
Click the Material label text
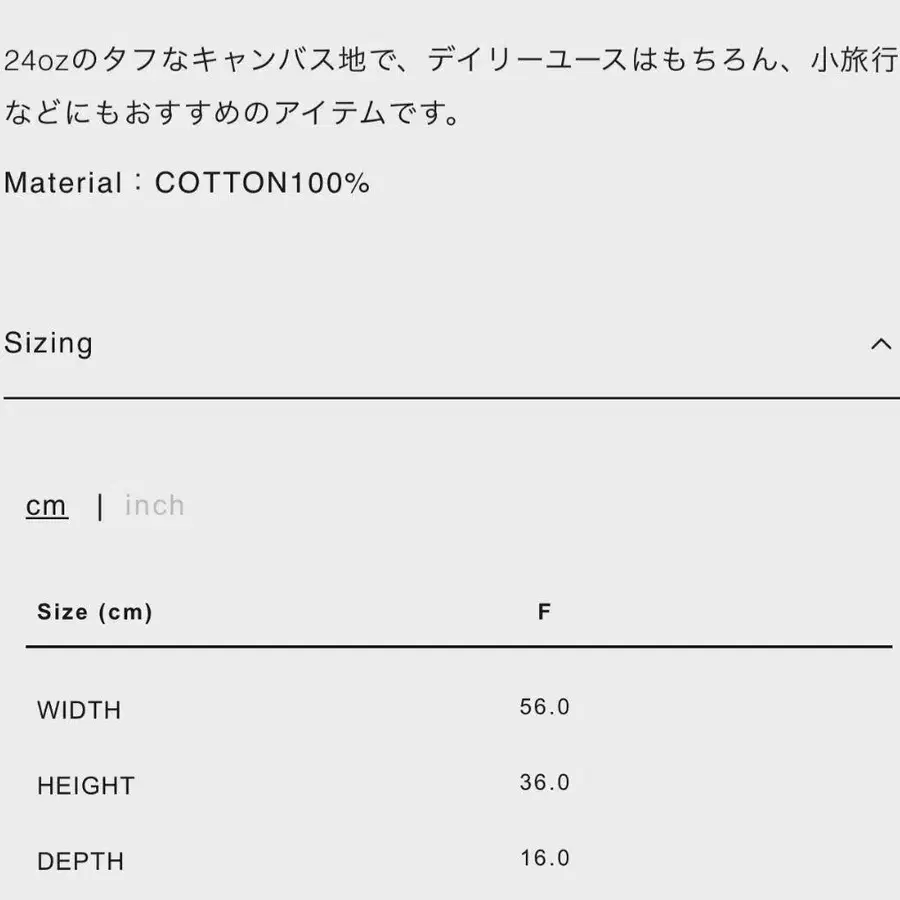pos(63,183)
